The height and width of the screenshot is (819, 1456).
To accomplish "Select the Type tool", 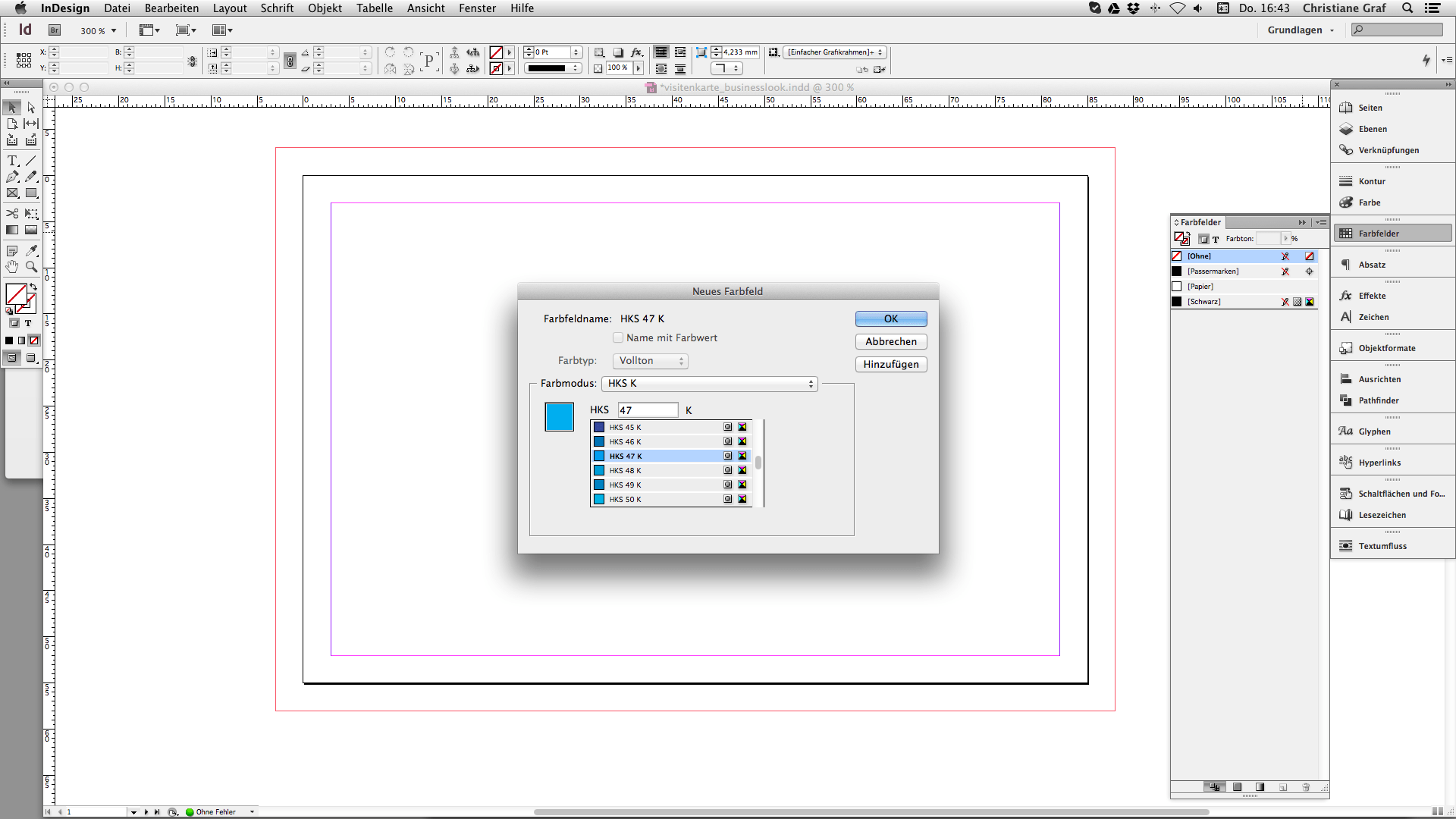I will pyautogui.click(x=12, y=161).
